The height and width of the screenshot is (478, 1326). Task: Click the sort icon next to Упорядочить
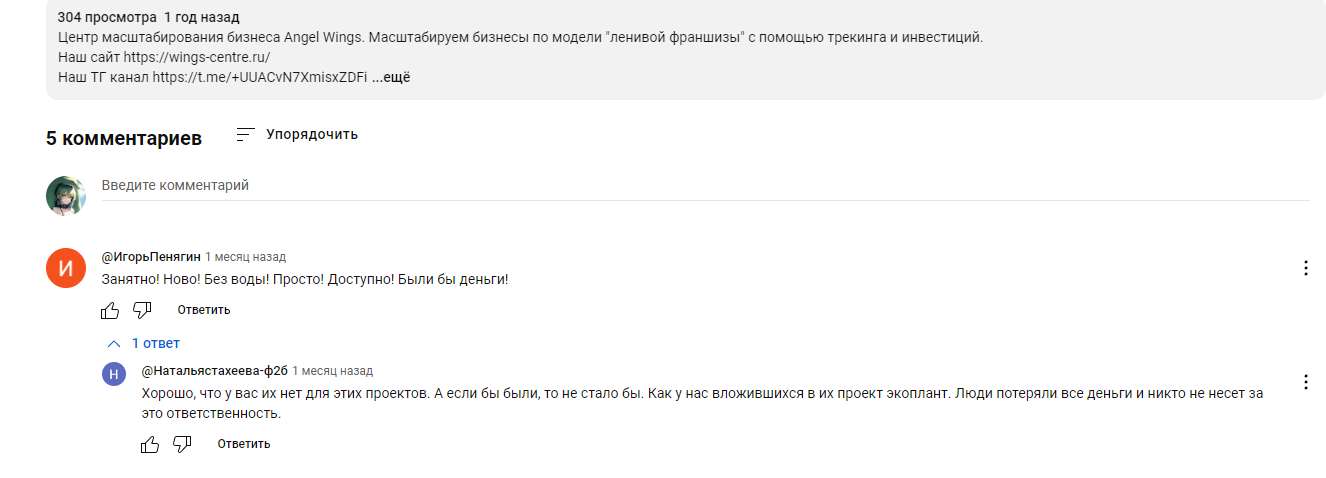tap(245, 135)
